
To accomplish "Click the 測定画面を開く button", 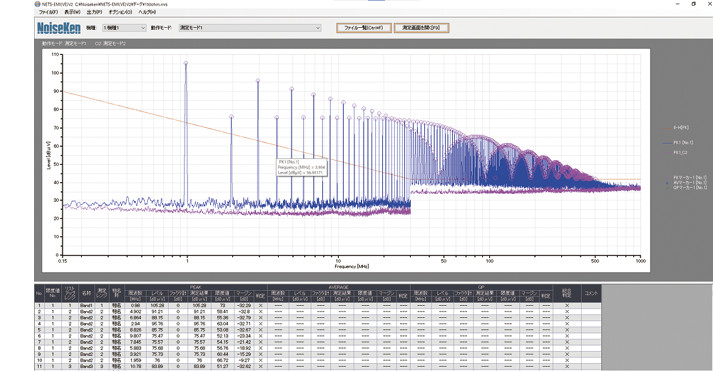I will click(421, 28).
